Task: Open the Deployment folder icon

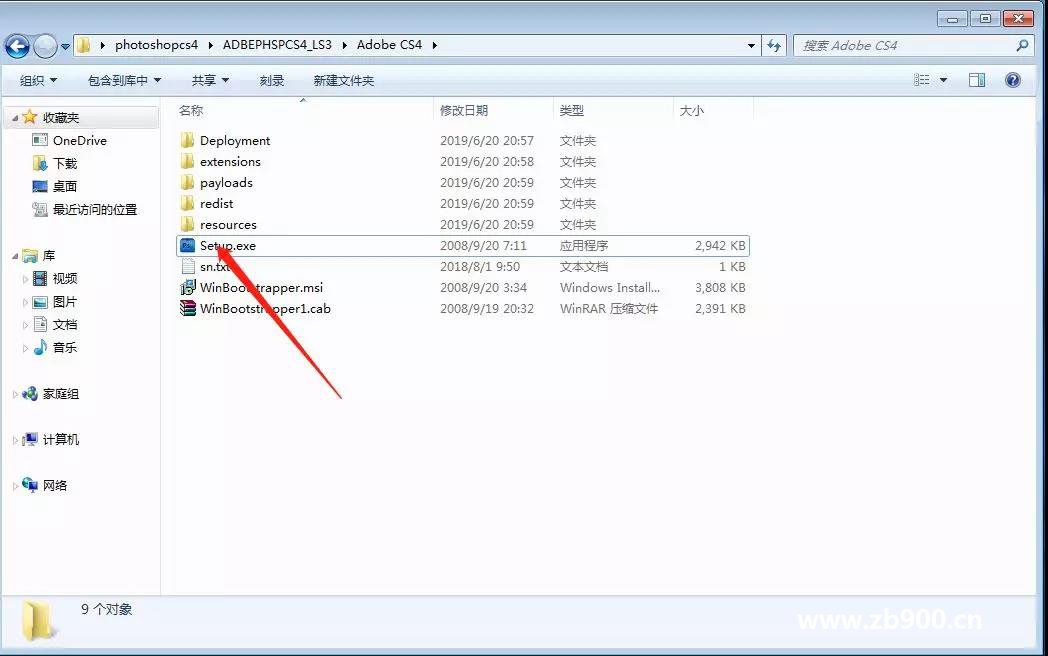Action: pyautogui.click(x=187, y=140)
